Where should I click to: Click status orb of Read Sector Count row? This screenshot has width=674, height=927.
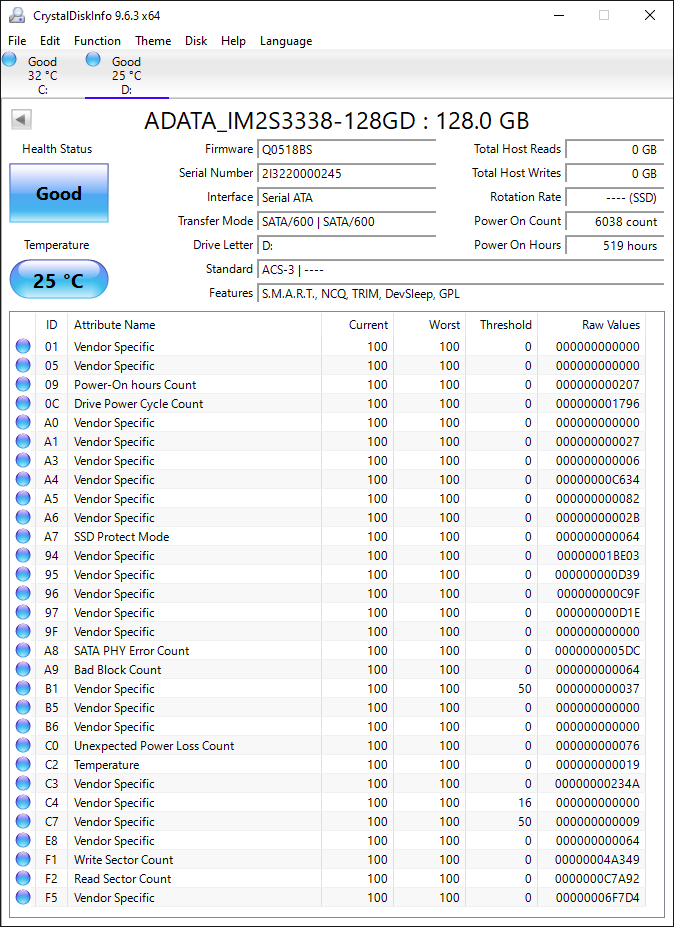pyautogui.click(x=23, y=879)
